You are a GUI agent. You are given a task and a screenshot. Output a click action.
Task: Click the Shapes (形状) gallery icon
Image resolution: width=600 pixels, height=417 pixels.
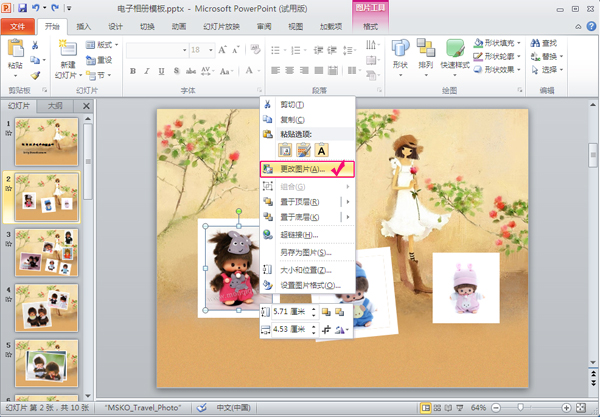(400, 48)
